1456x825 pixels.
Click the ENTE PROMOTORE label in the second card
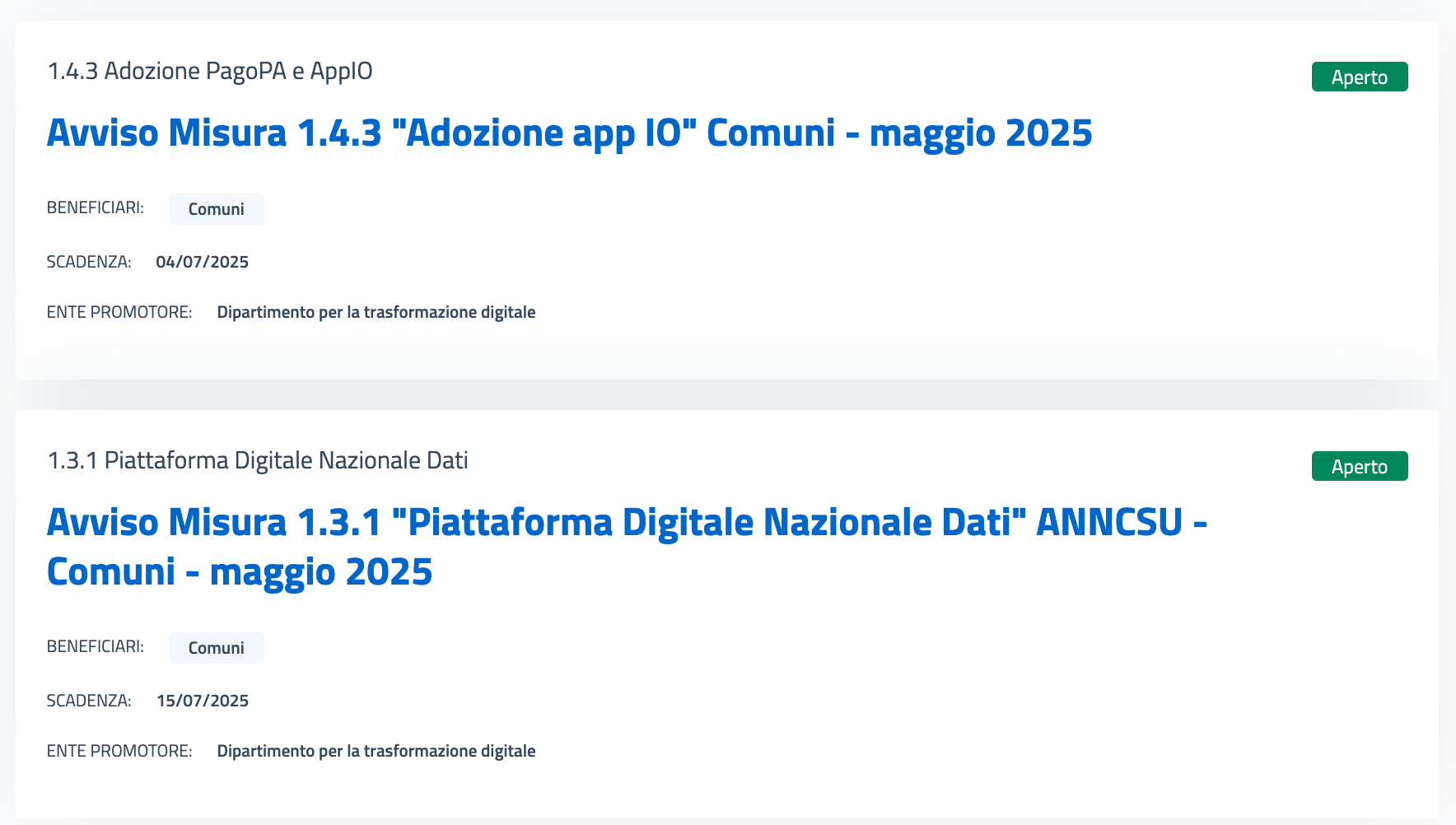coord(119,751)
